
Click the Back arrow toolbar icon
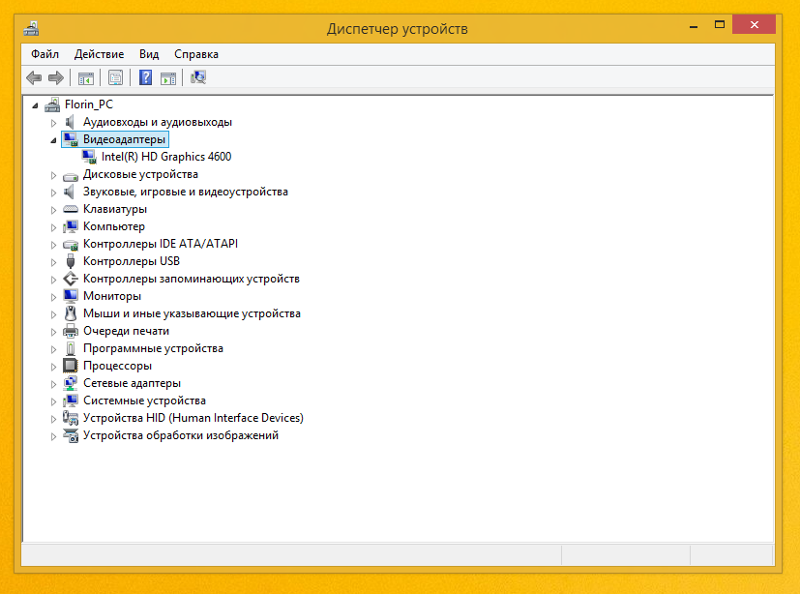pyautogui.click(x=34, y=78)
